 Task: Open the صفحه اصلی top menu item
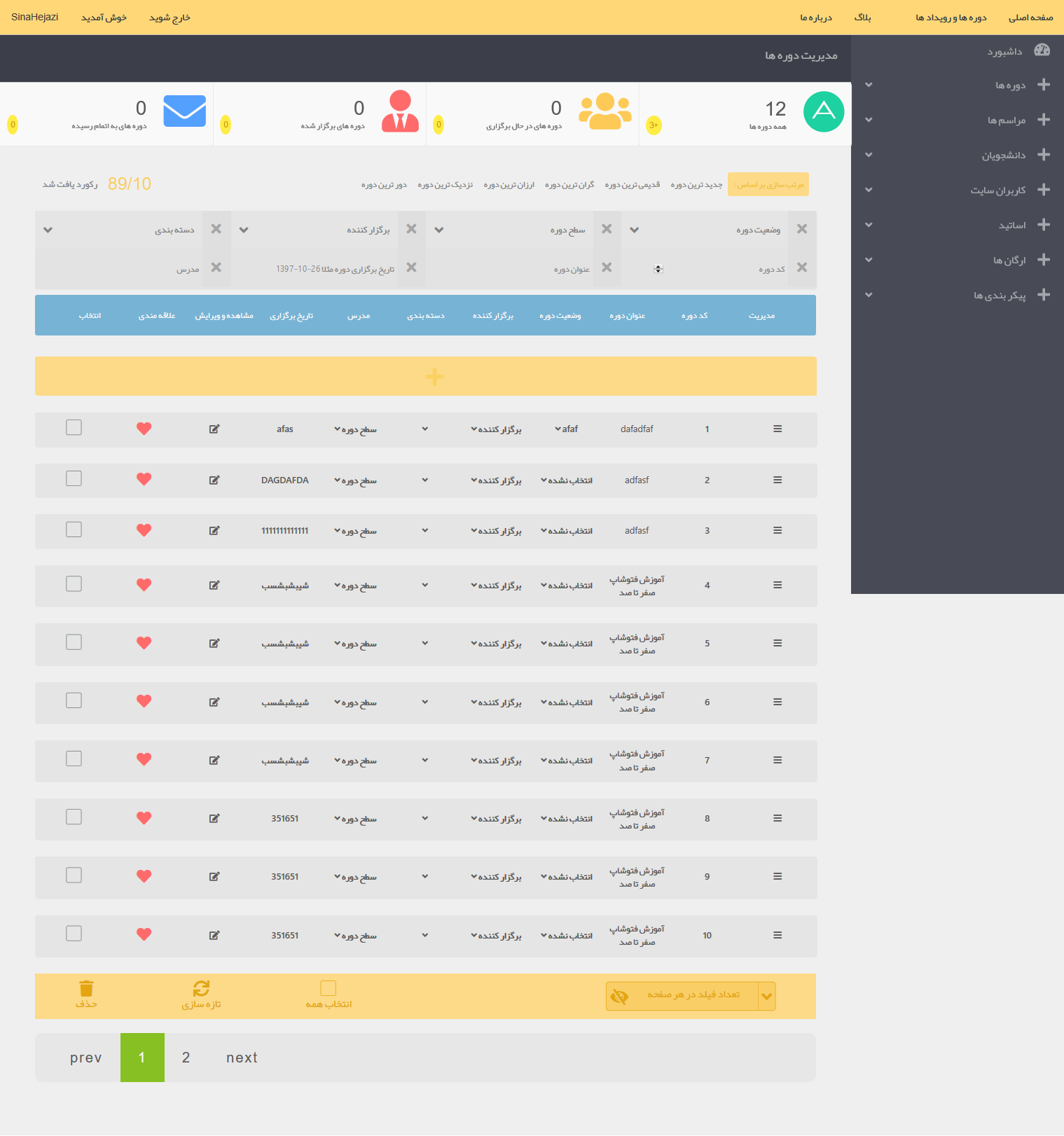tap(1030, 18)
